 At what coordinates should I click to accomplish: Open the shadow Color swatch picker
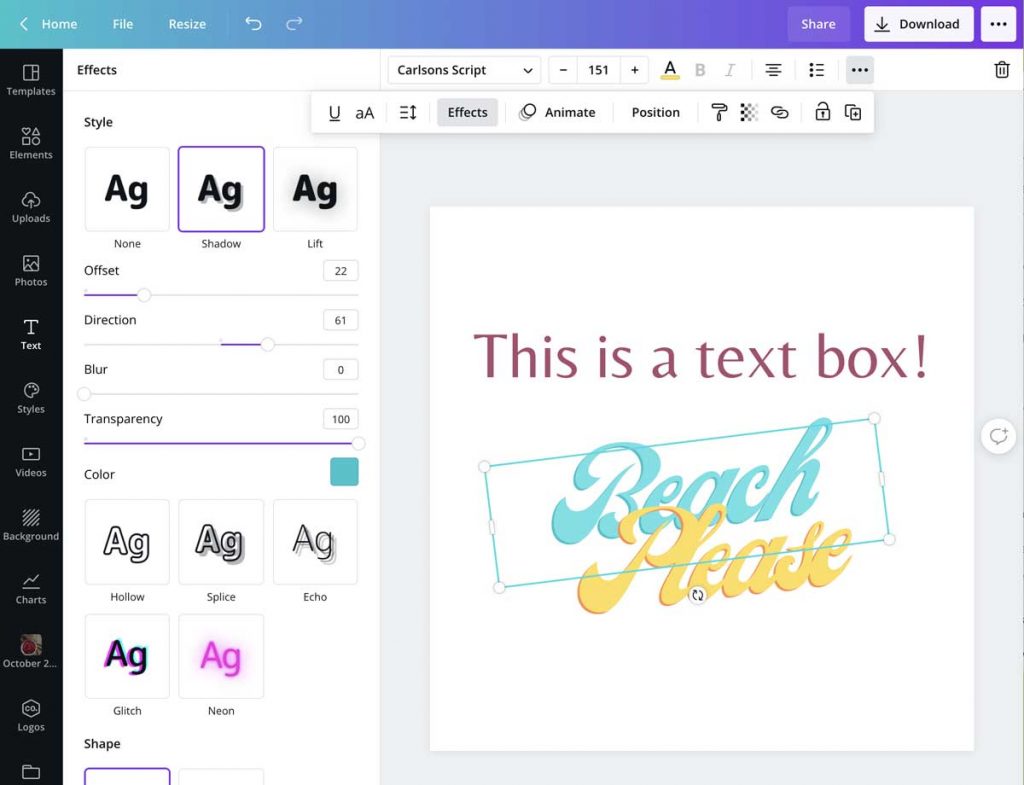[344, 472]
